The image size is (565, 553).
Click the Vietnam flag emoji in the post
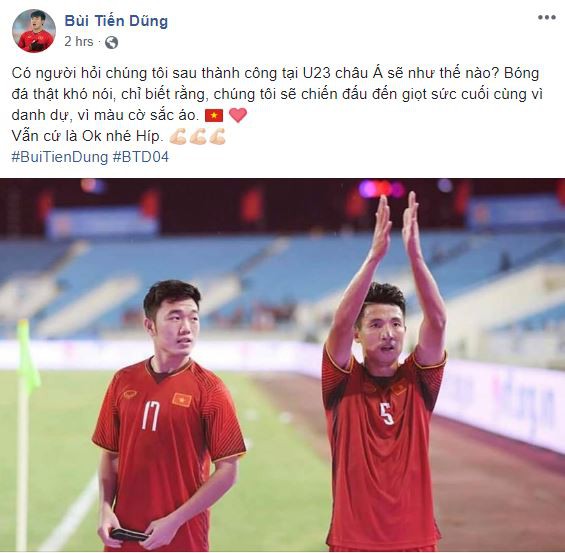point(214,116)
